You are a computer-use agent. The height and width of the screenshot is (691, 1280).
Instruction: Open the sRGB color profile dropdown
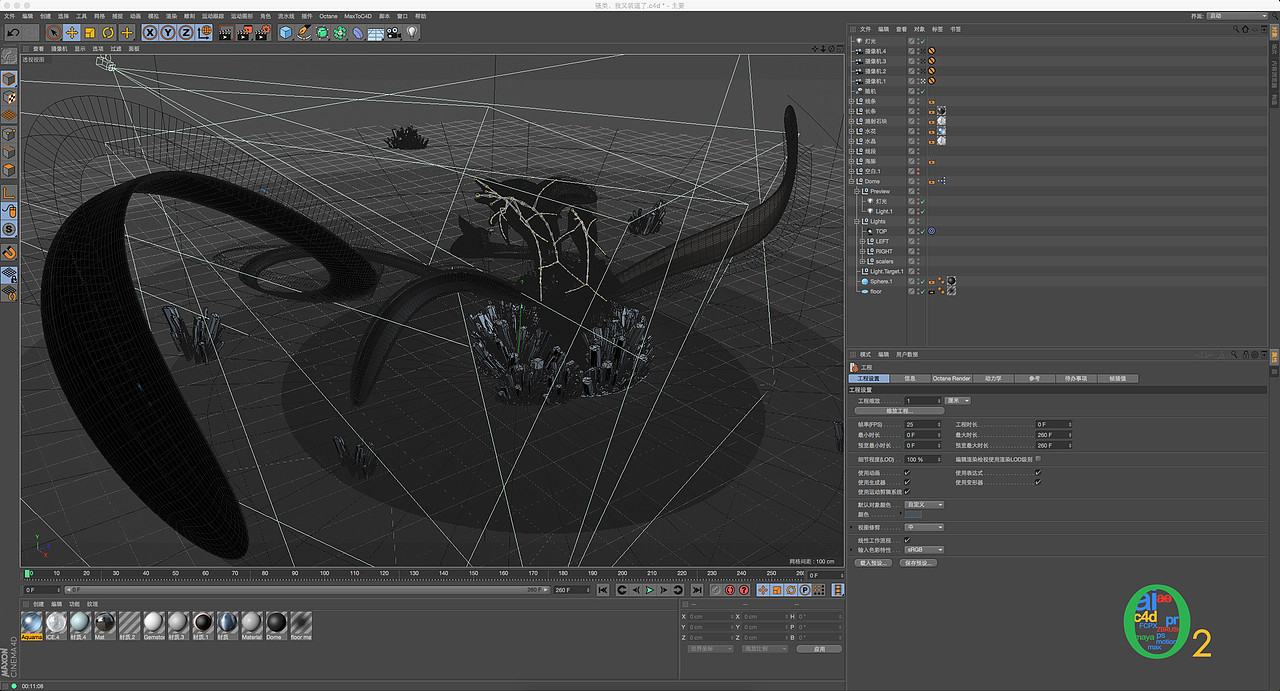[x=924, y=549]
